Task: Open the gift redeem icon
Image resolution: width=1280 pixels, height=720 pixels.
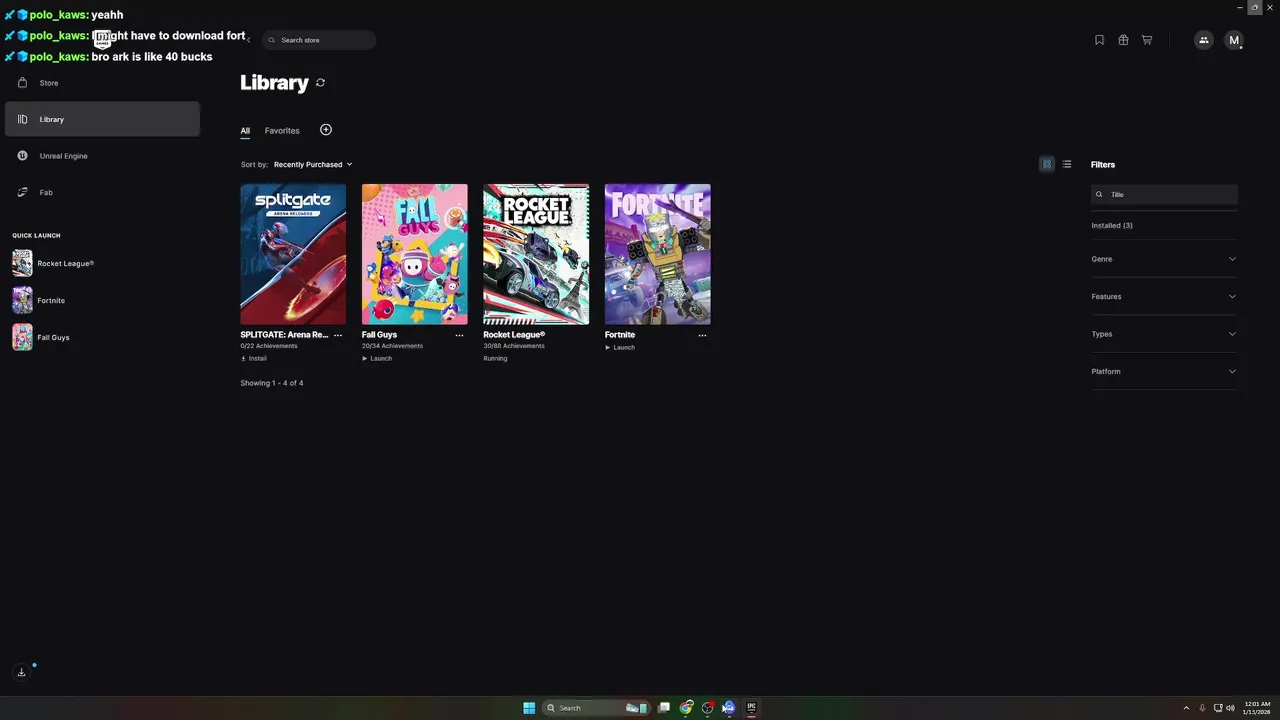Action: (1123, 40)
